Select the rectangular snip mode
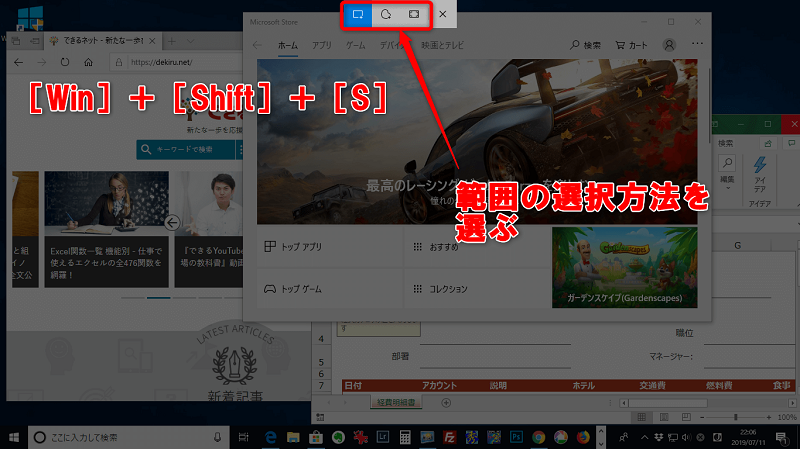800x449 pixels. coord(357,15)
